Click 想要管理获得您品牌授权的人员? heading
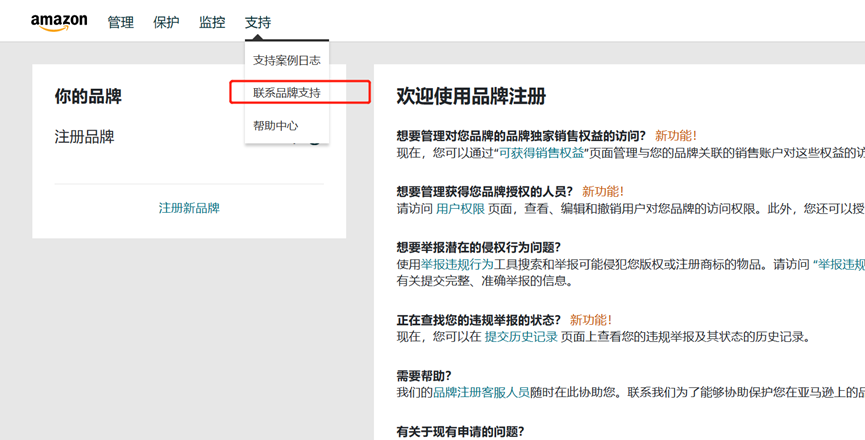Image resolution: width=865 pixels, height=440 pixels. point(484,192)
